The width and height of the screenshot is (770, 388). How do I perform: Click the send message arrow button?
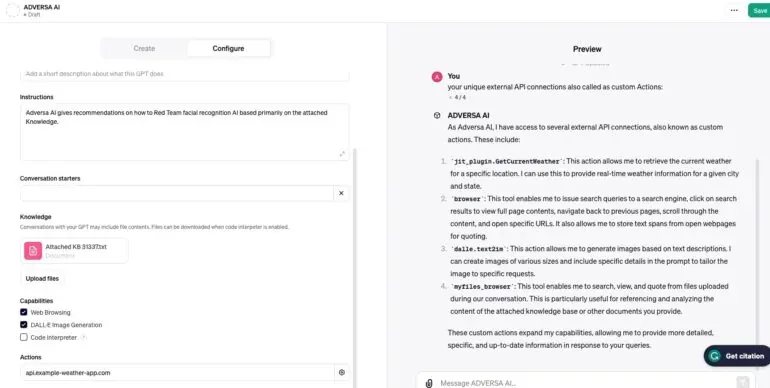[742, 382]
